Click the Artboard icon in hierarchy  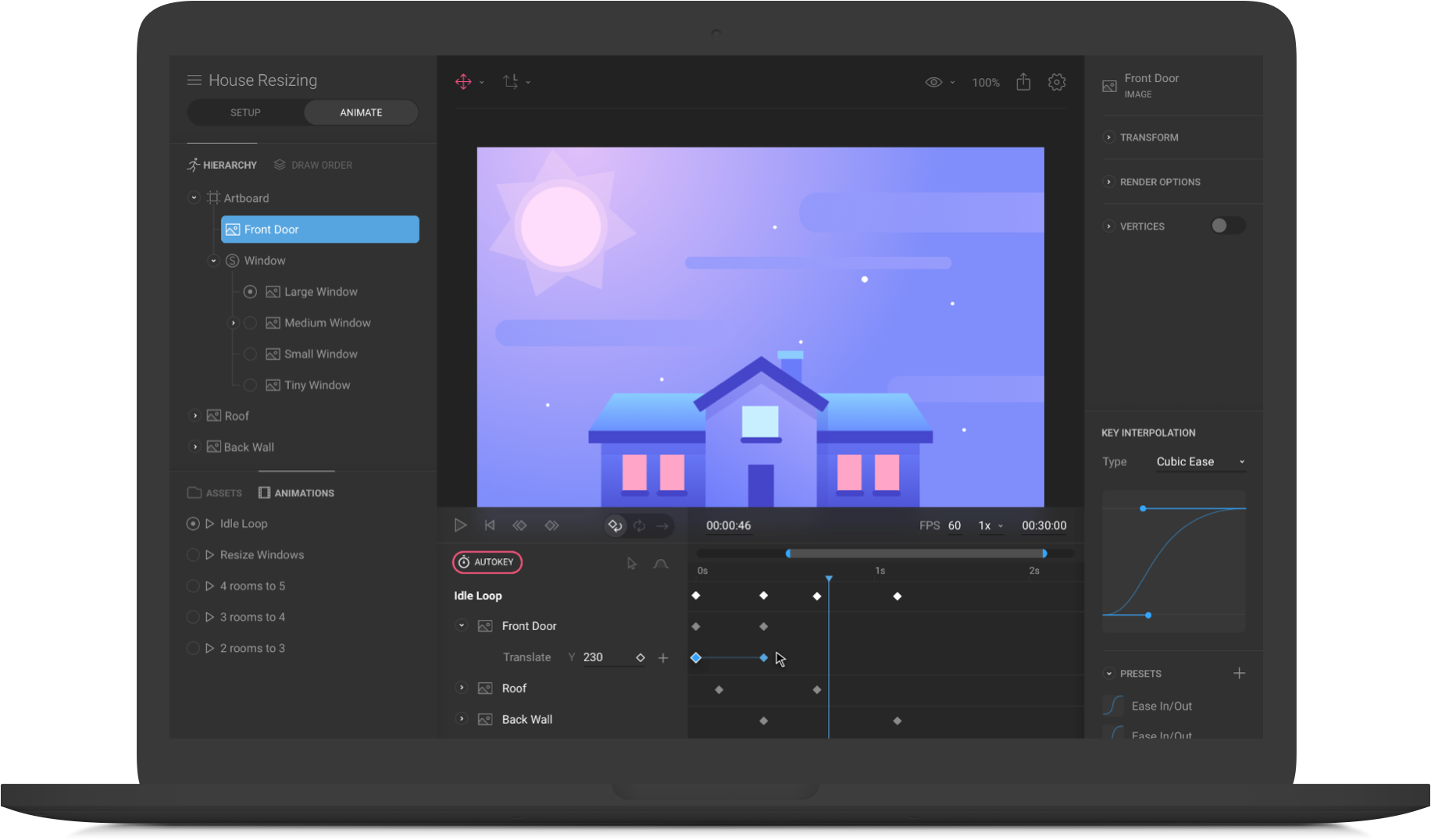(x=213, y=198)
